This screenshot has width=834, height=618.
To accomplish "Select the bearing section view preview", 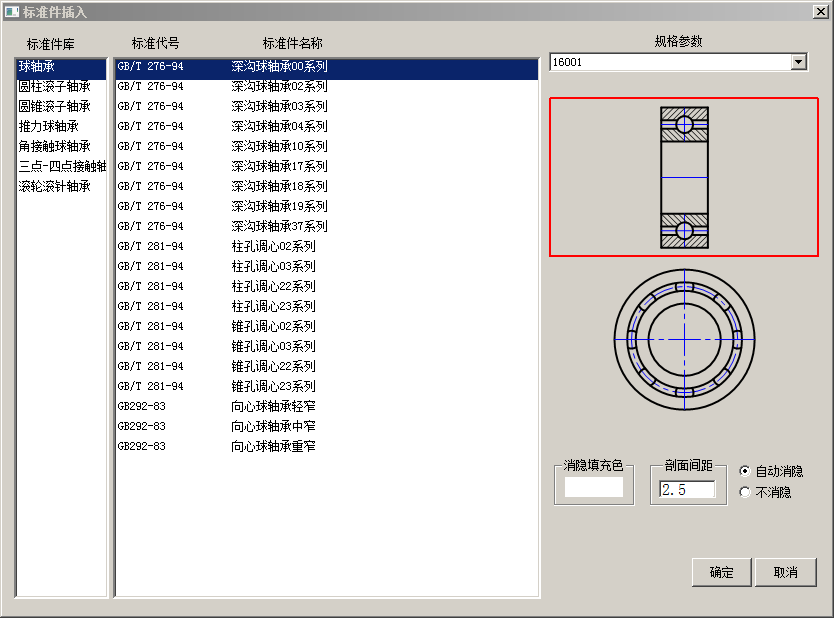I will (684, 177).
